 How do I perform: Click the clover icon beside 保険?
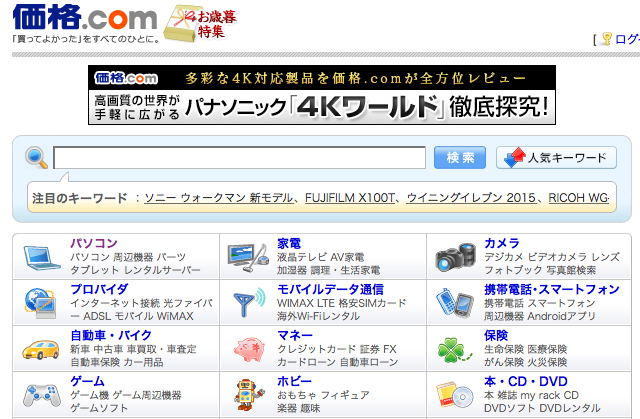[x=455, y=347]
